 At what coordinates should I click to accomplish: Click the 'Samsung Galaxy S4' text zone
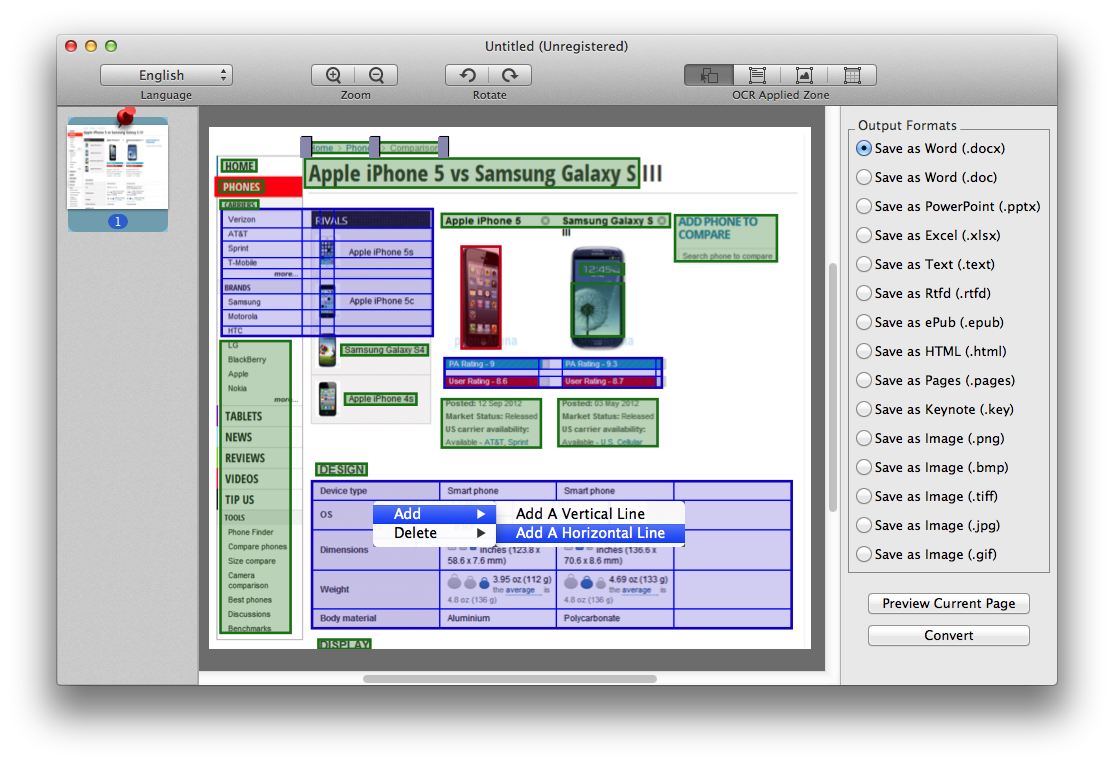coord(384,350)
